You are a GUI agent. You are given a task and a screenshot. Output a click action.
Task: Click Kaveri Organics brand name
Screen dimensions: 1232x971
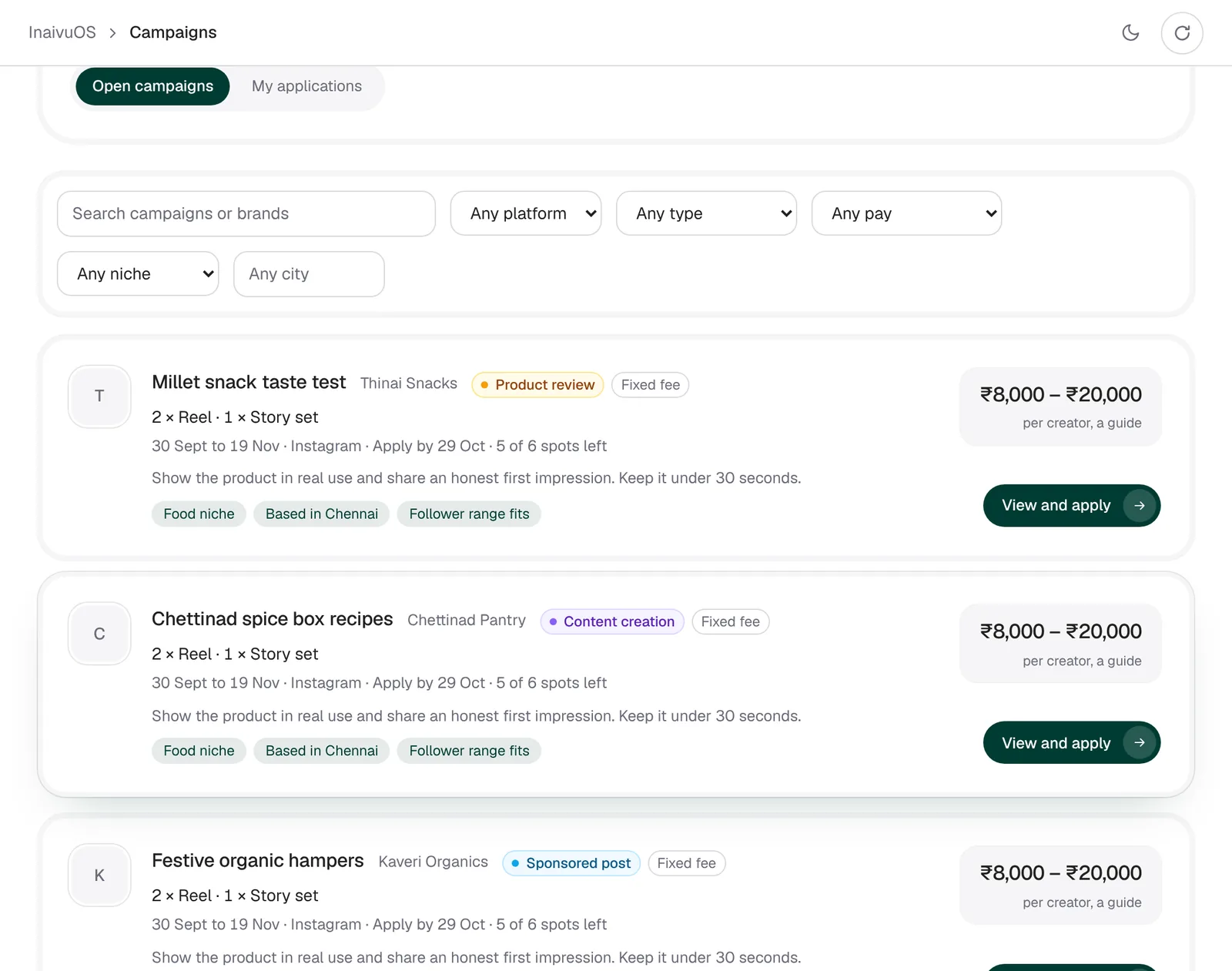click(434, 862)
